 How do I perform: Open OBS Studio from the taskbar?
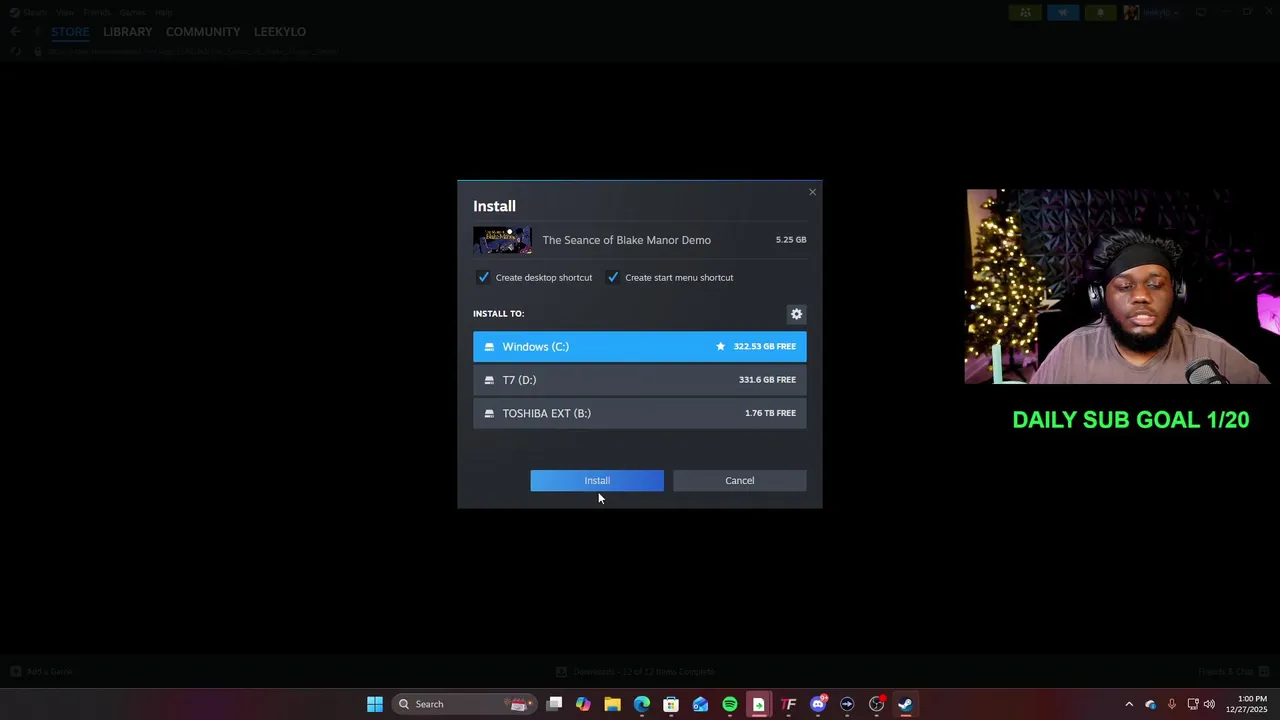pyautogui.click(x=876, y=704)
